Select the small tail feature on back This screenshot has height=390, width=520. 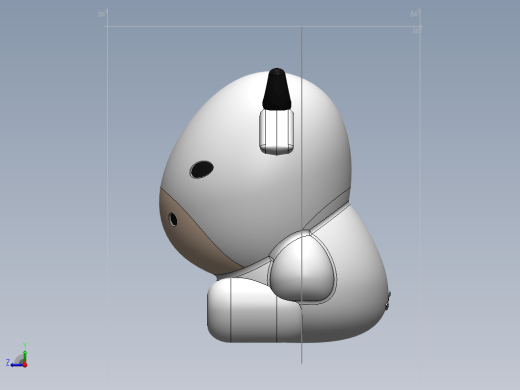(388, 300)
